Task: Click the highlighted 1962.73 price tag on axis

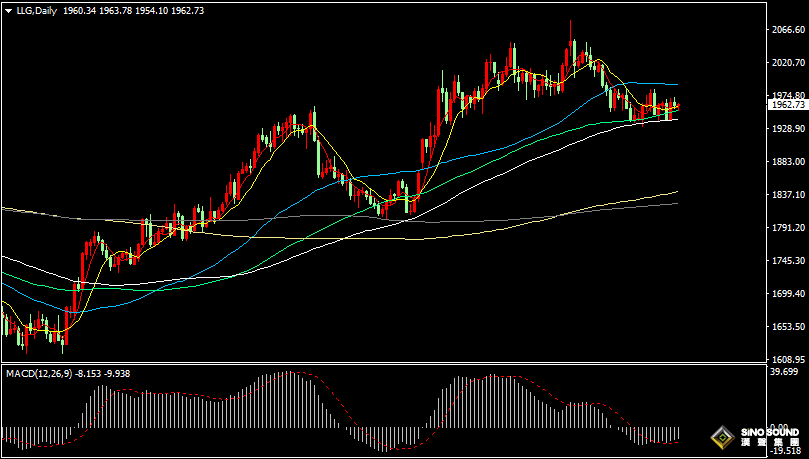Action: point(787,105)
